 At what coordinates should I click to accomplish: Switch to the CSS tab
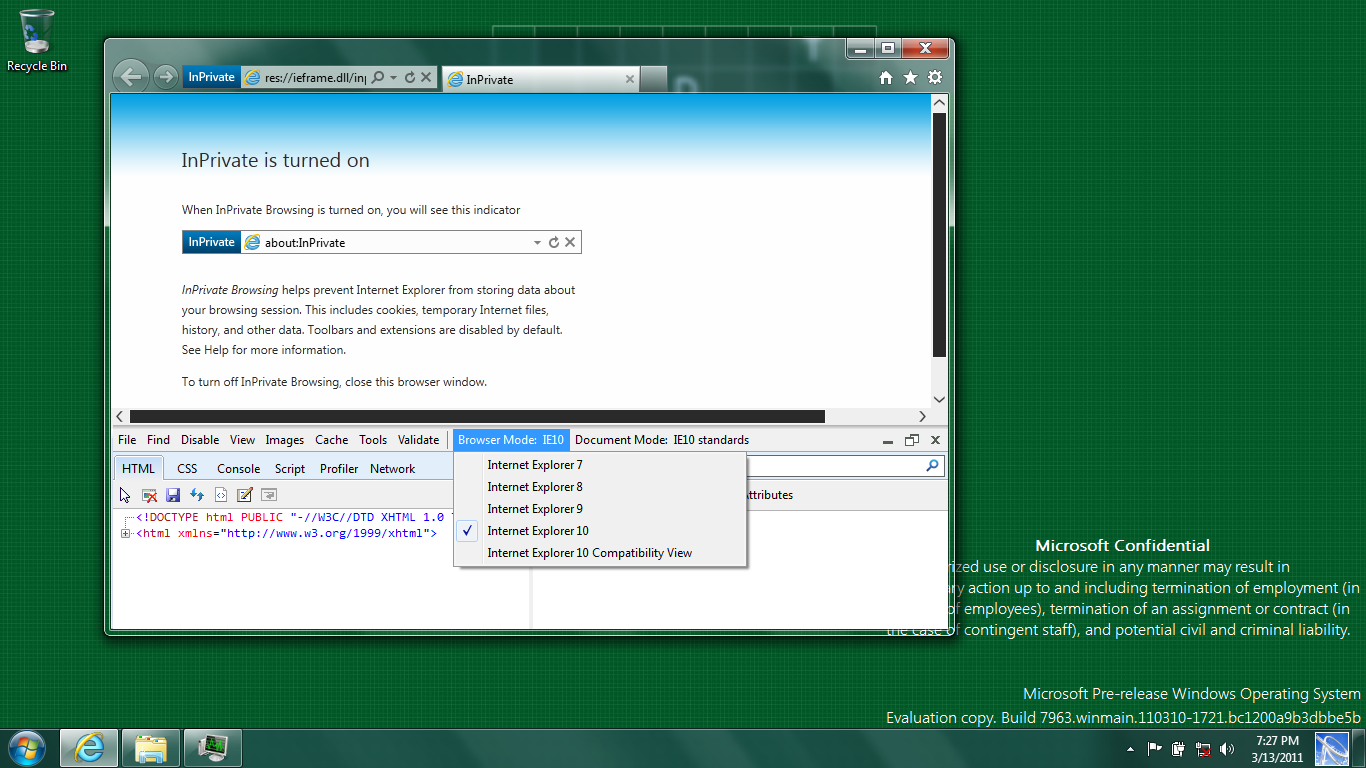coord(187,468)
